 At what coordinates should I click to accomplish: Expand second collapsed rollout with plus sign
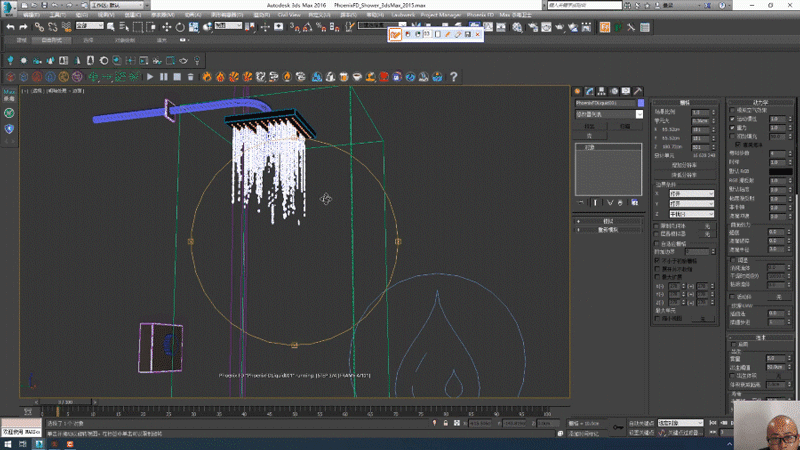point(578,230)
